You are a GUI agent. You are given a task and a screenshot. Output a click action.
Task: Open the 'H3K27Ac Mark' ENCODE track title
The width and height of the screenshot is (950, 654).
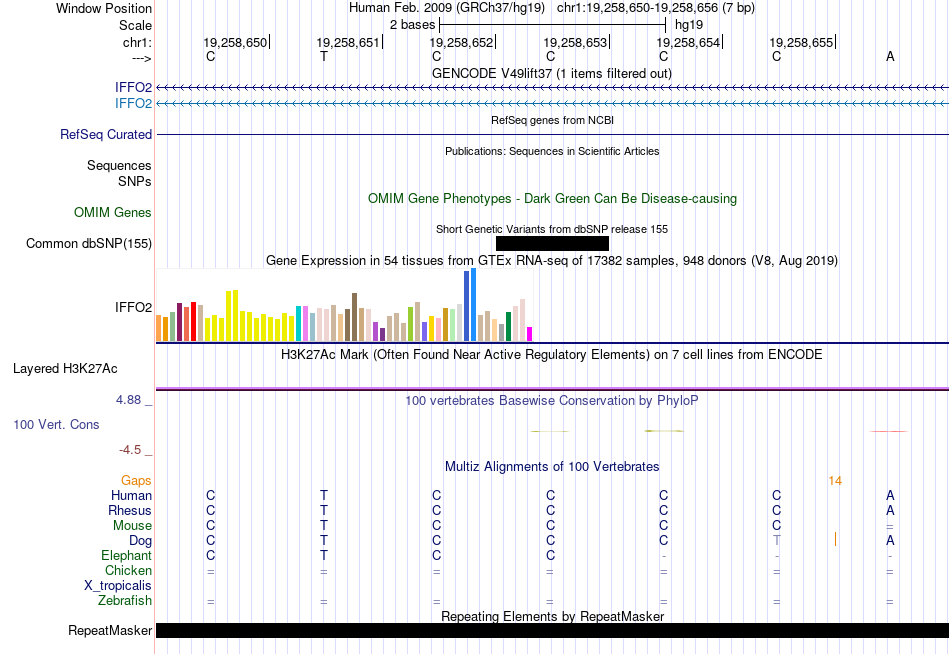[x=552, y=355]
